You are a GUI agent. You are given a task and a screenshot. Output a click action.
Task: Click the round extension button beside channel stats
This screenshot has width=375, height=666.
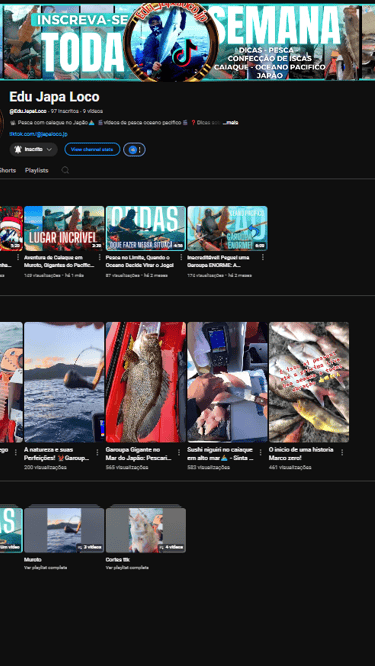click(x=134, y=150)
